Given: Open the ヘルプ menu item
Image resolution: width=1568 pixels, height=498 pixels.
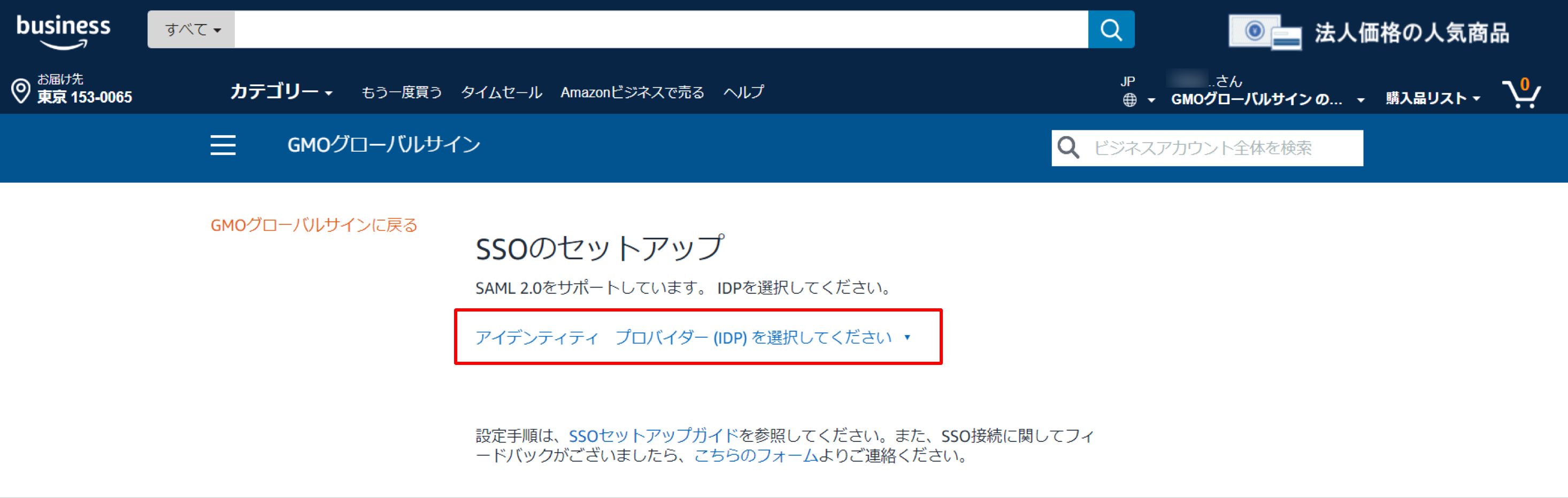Looking at the screenshot, I should [743, 92].
